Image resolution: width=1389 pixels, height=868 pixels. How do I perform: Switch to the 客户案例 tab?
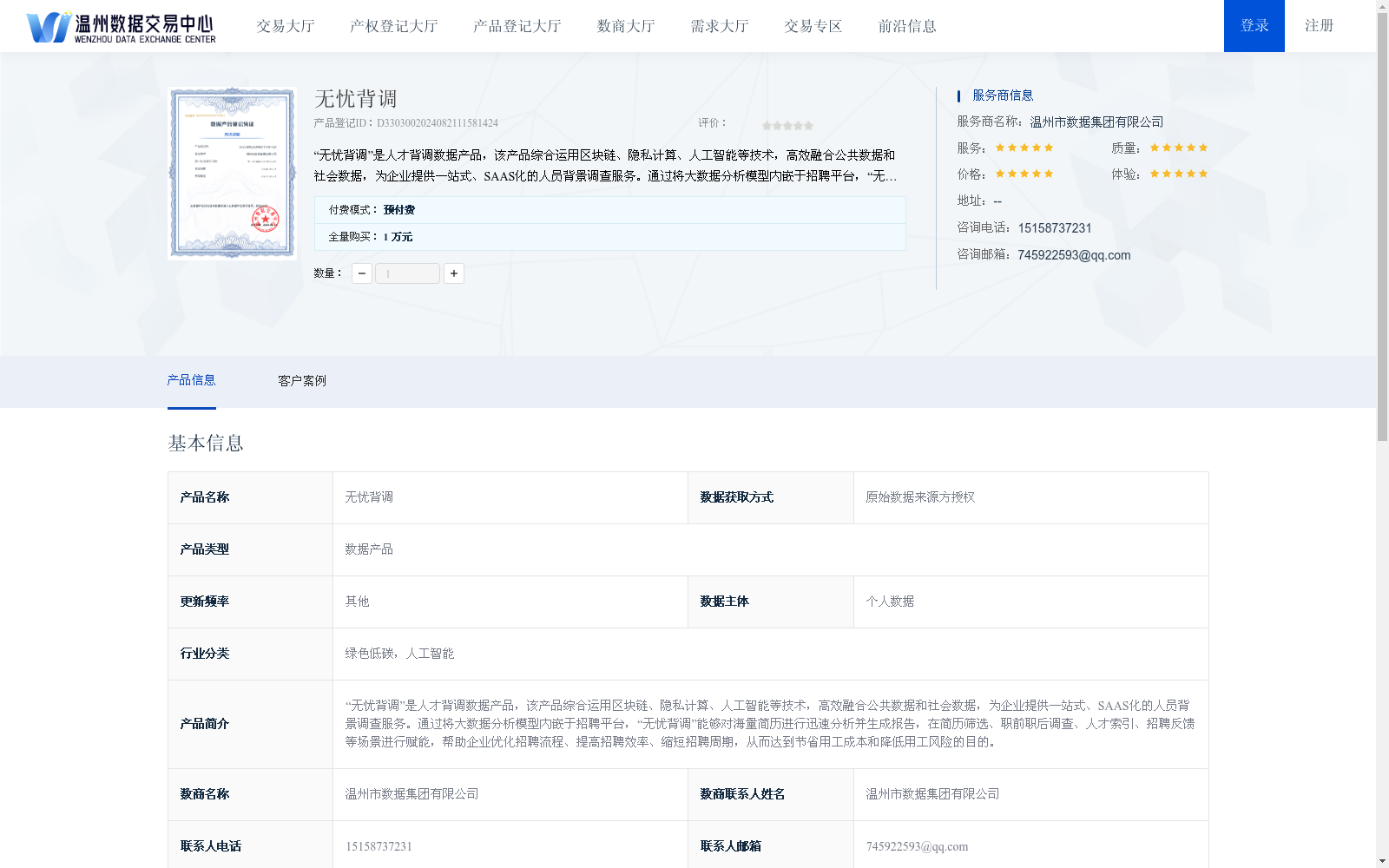click(x=302, y=381)
